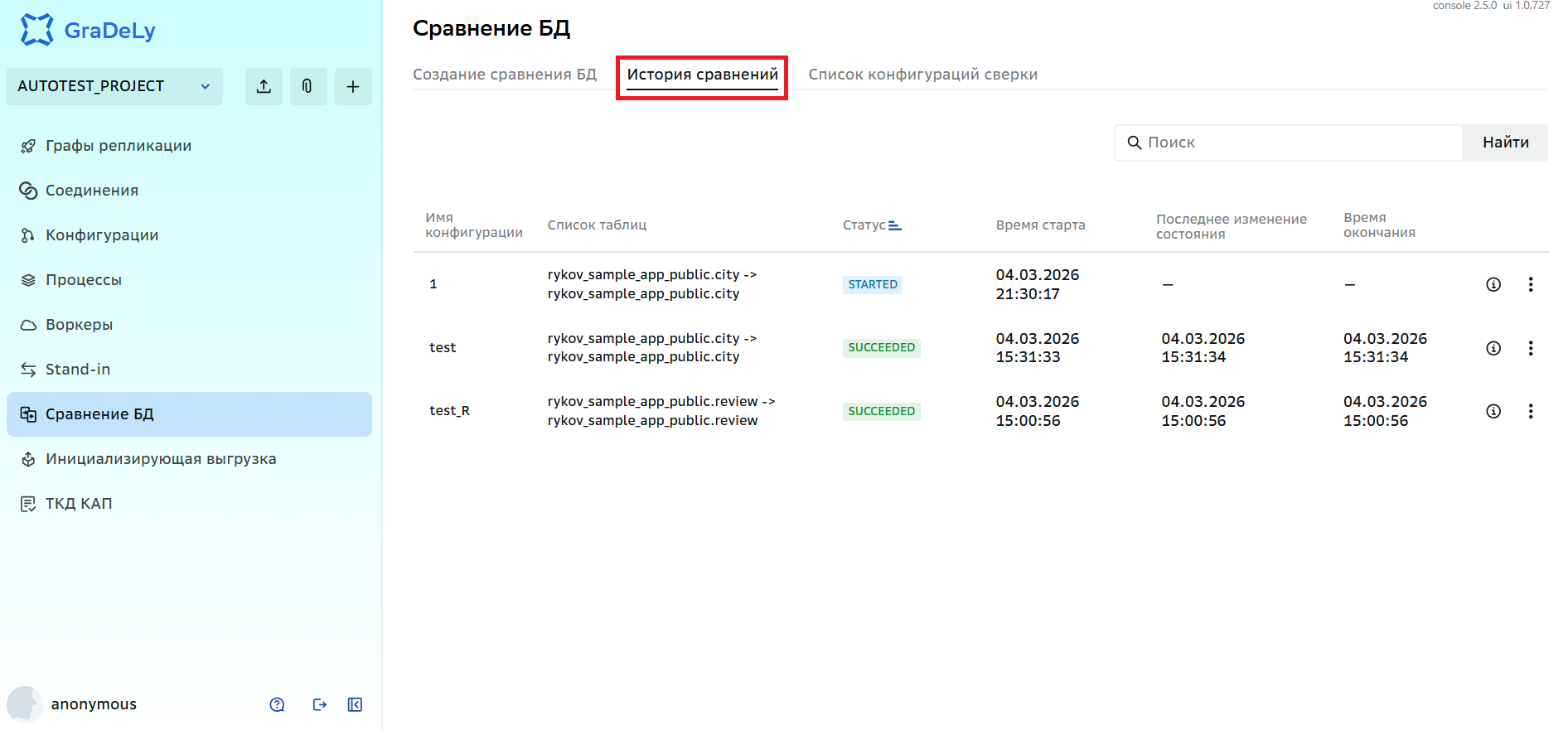Click the paperclip attach icon button
The image size is (1568, 735).
307,86
